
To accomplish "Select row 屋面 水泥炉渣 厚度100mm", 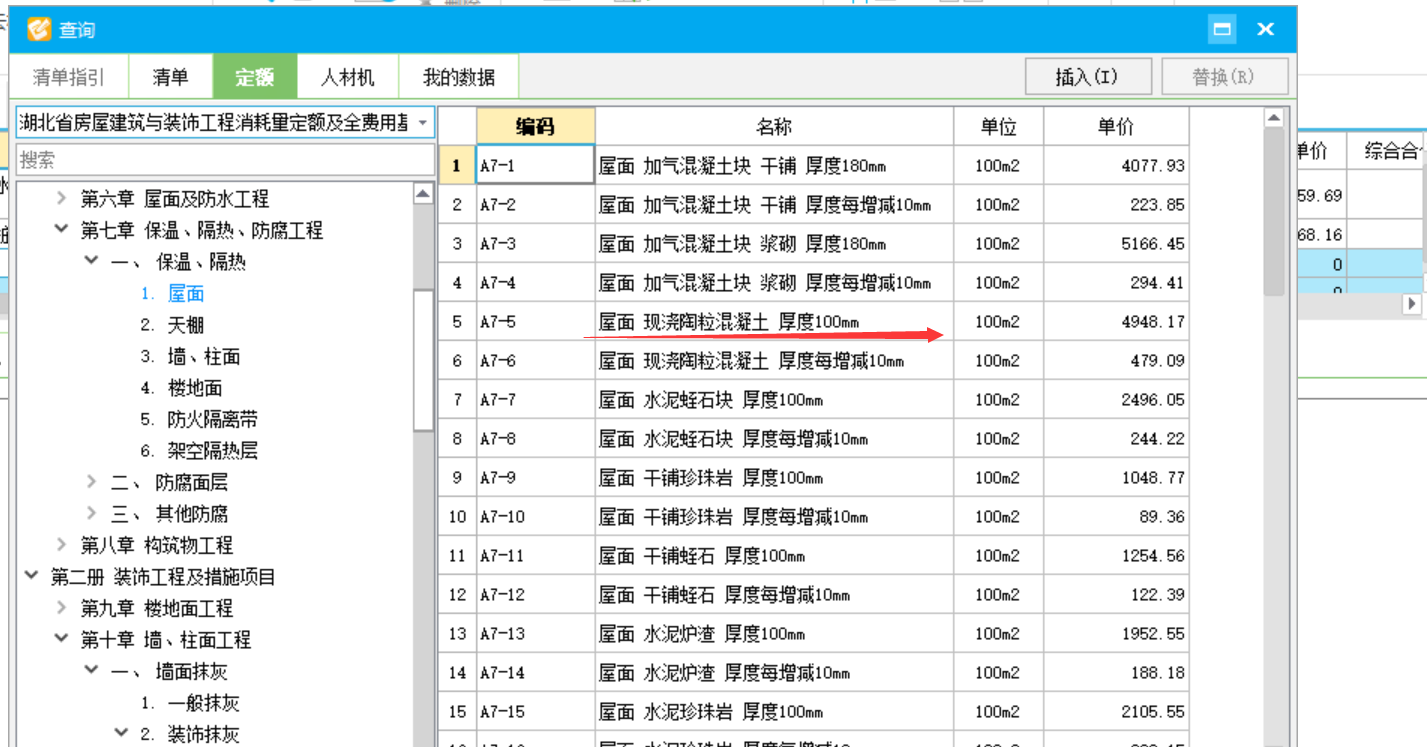I will 774,634.
